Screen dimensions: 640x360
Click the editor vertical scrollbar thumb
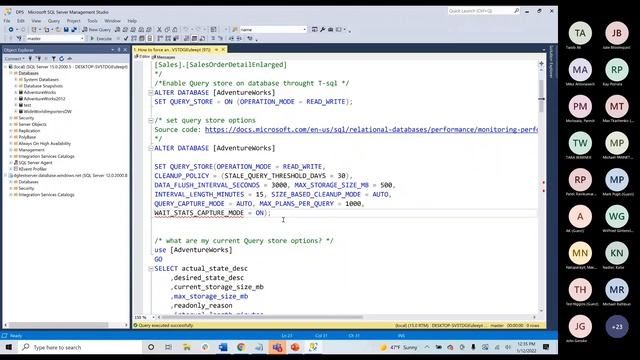click(x=541, y=96)
